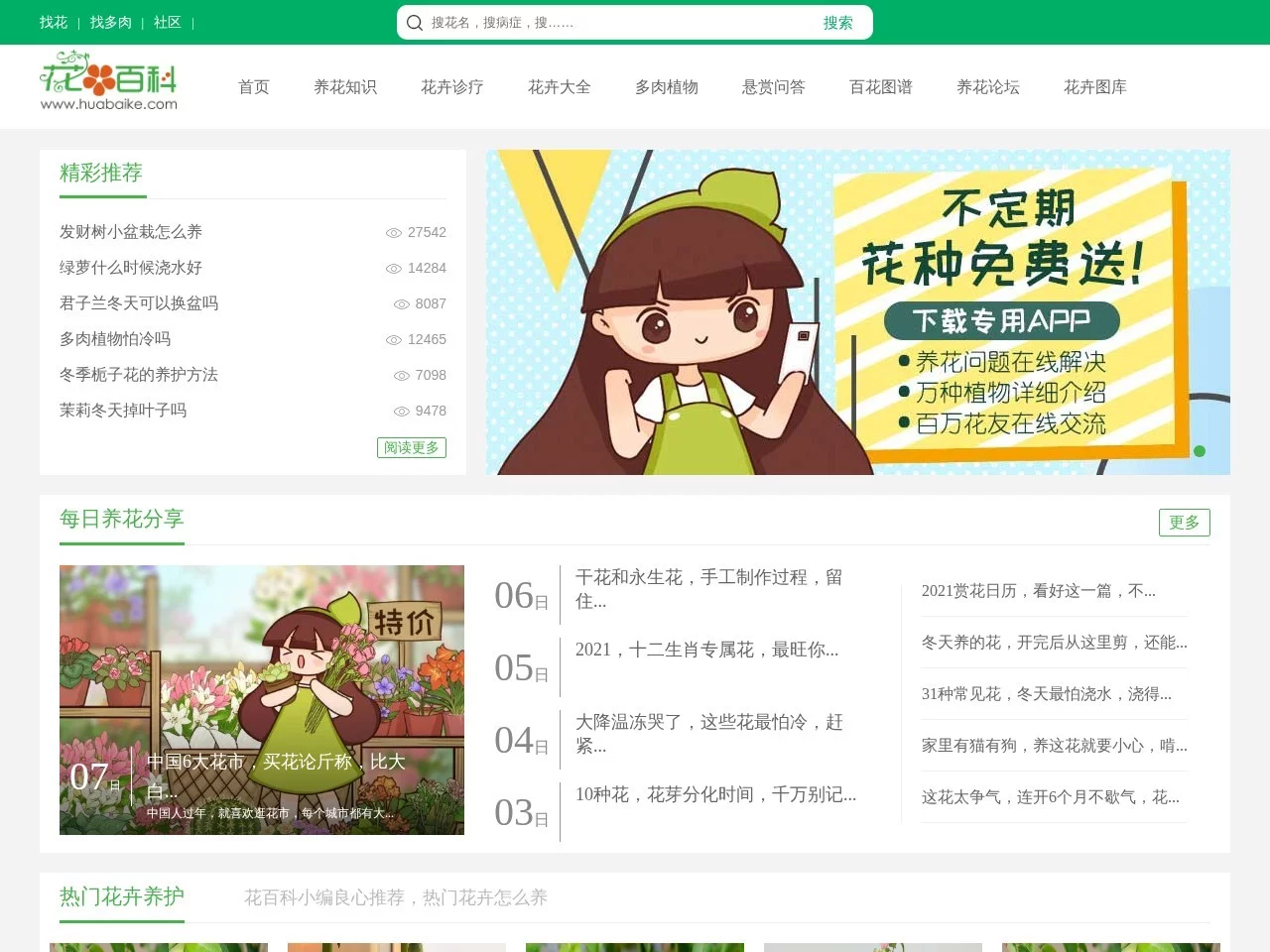
Task: Navigate to 百花图谱 section
Action: click(880, 87)
